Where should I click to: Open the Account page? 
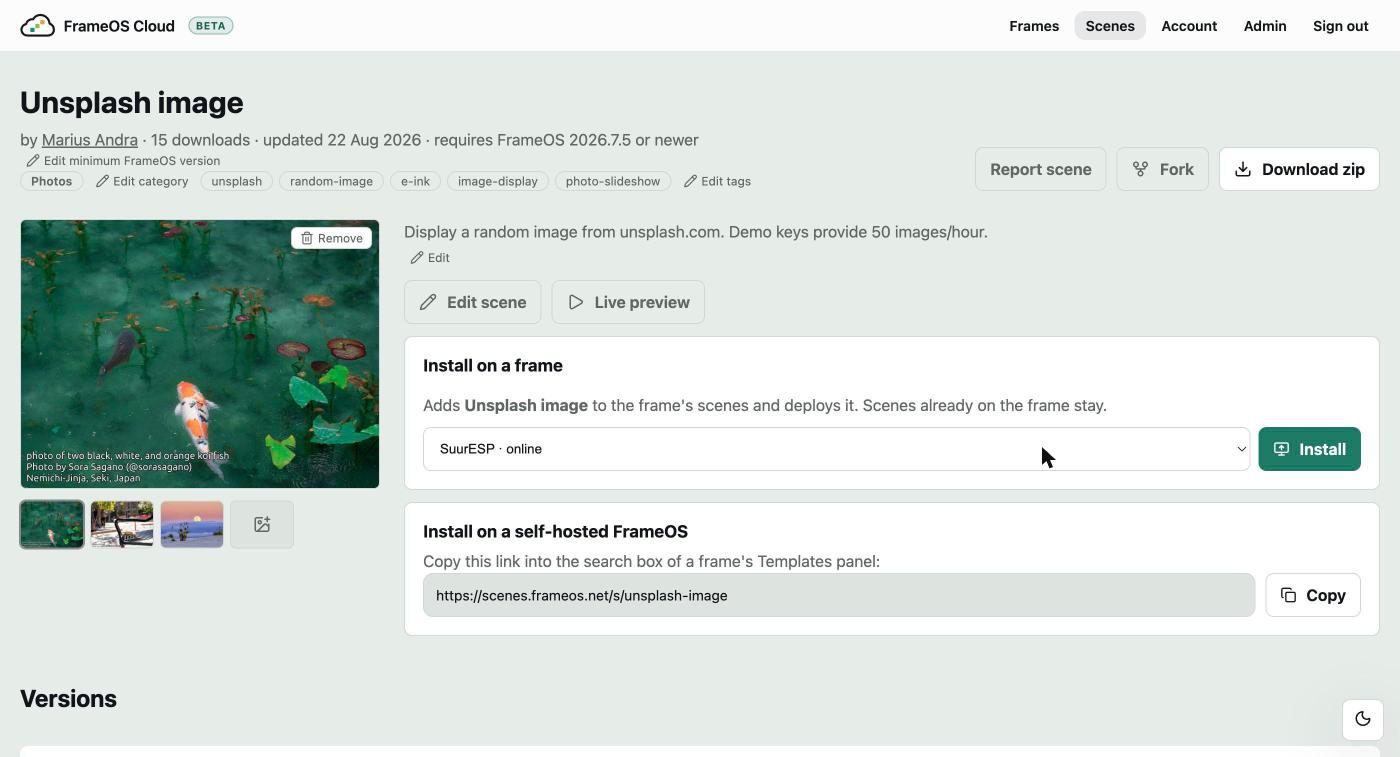click(1189, 26)
